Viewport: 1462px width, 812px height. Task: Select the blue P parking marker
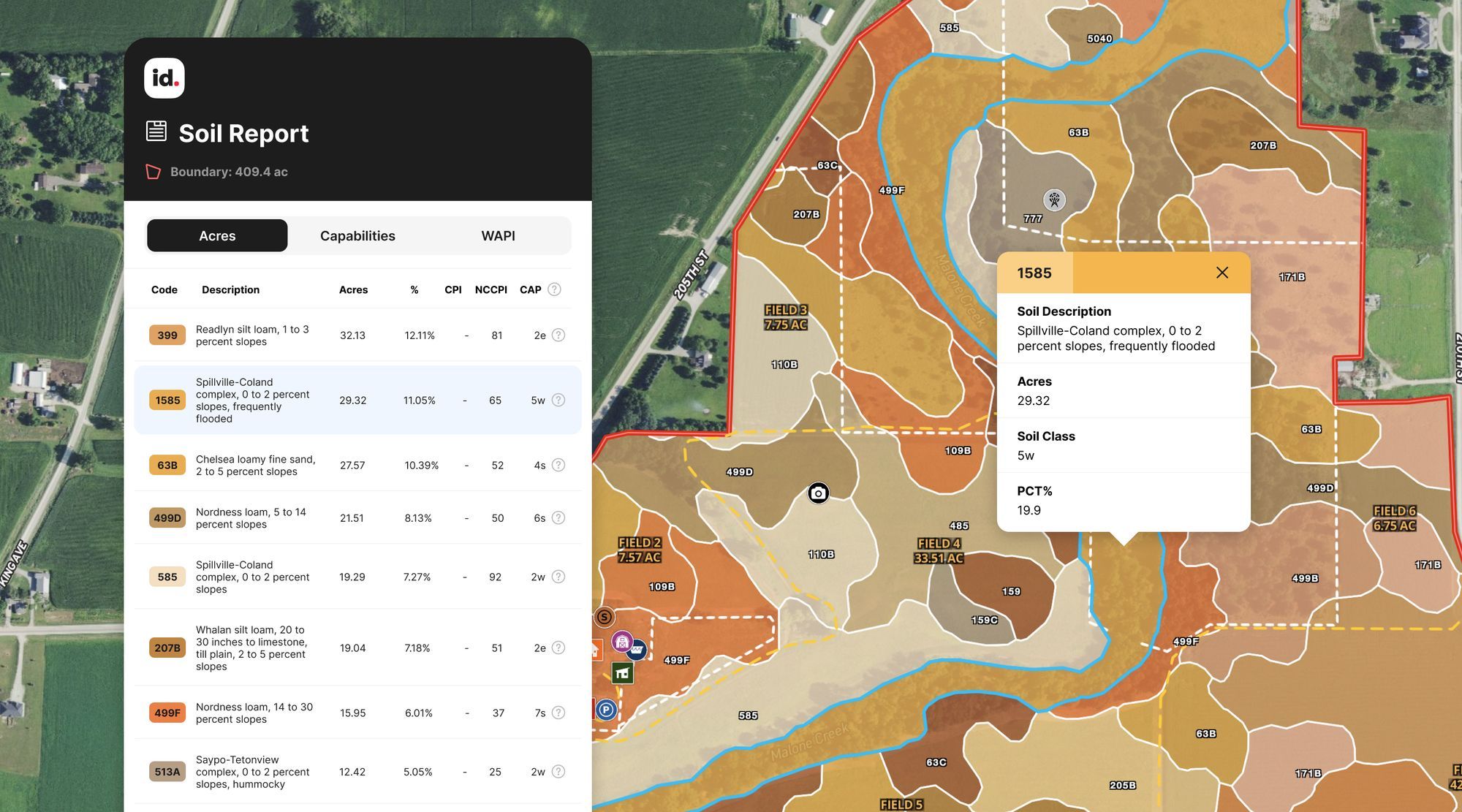click(605, 709)
